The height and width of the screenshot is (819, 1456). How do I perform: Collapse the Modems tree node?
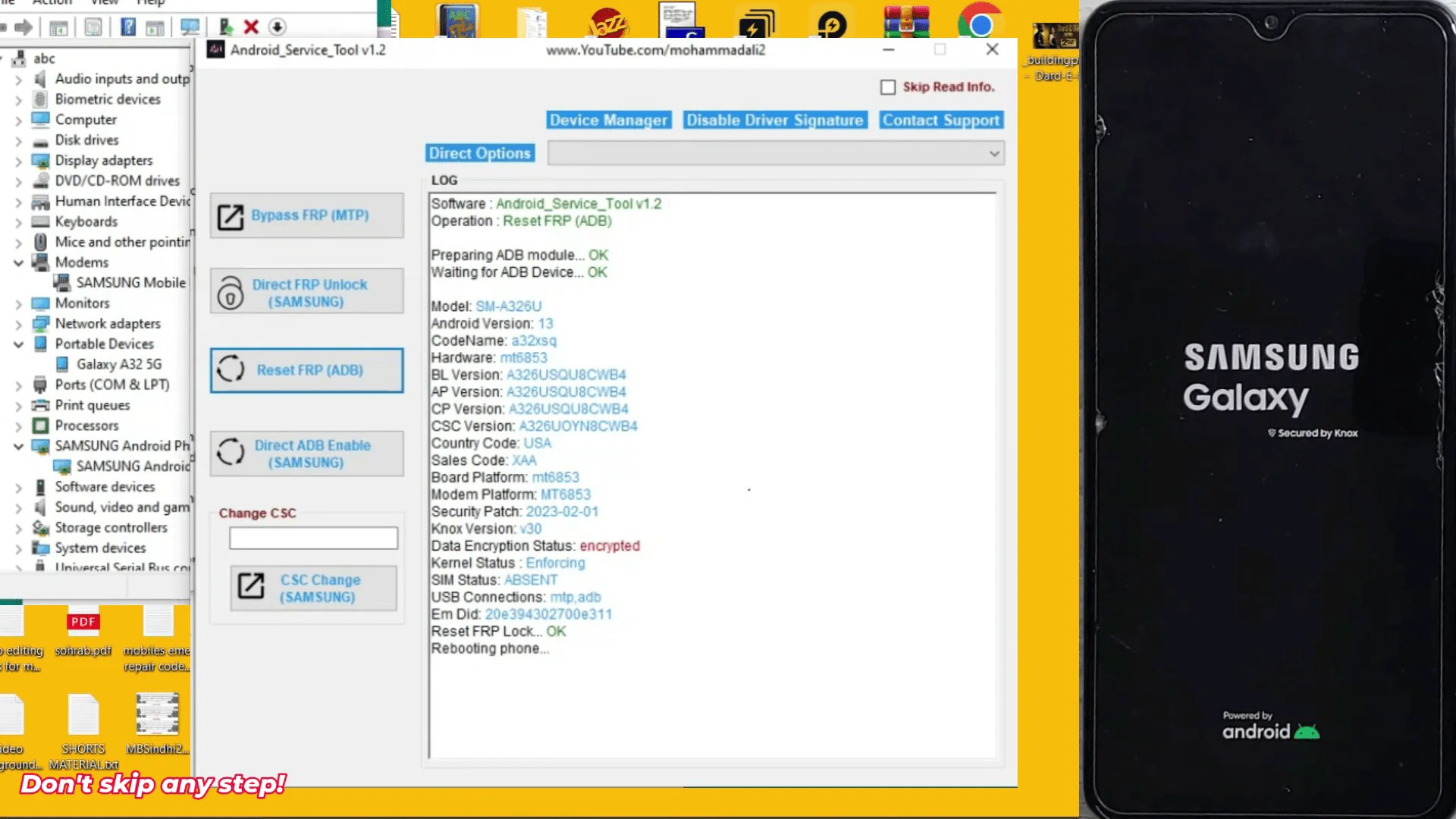click(x=18, y=262)
